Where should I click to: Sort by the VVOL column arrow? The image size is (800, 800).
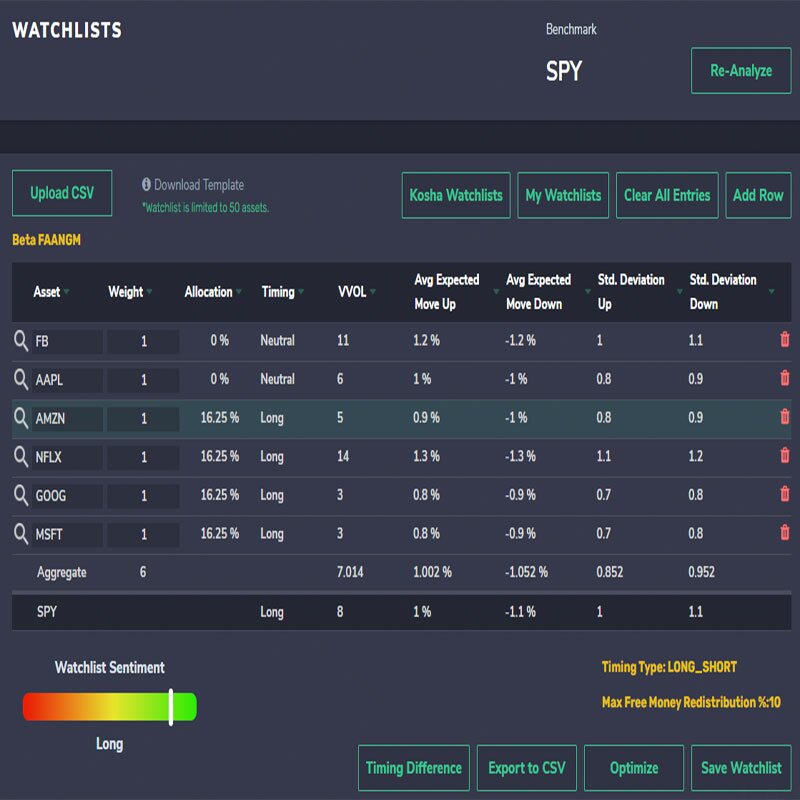pyautogui.click(x=373, y=292)
